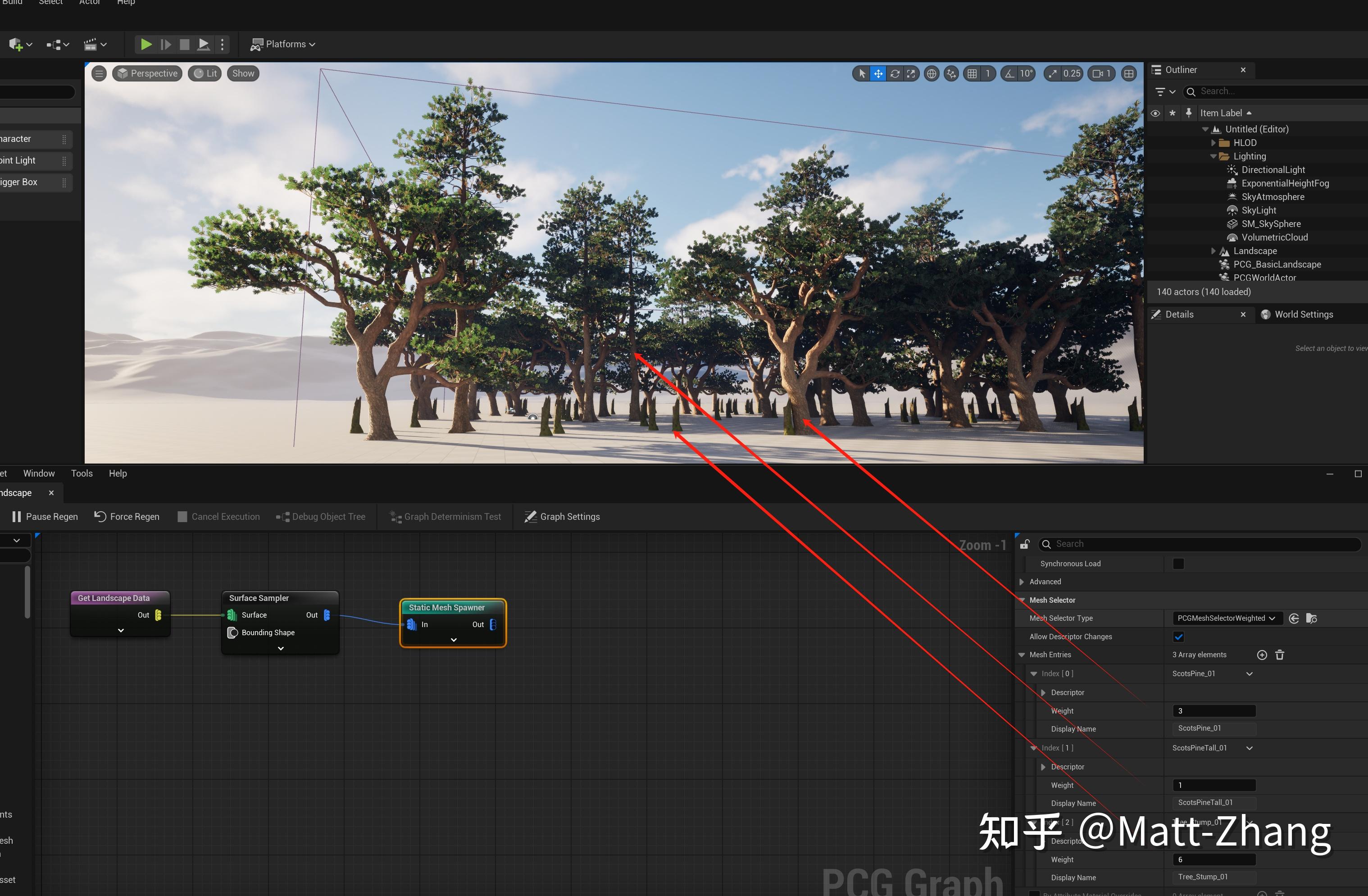Add a Mesh Entries array element
Viewport: 1368px width, 896px height.
coord(1262,655)
